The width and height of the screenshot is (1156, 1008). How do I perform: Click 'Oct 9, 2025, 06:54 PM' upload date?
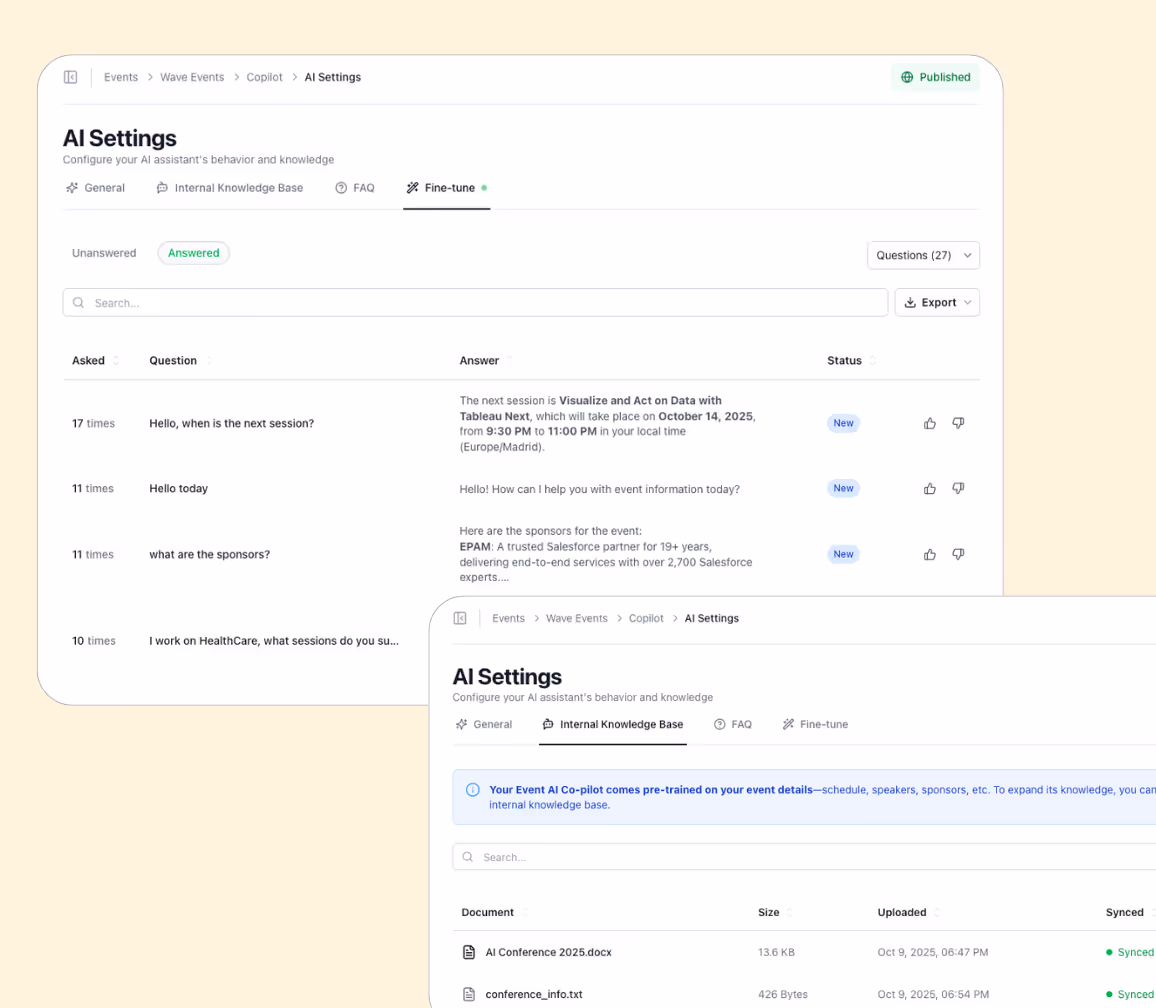(933, 994)
